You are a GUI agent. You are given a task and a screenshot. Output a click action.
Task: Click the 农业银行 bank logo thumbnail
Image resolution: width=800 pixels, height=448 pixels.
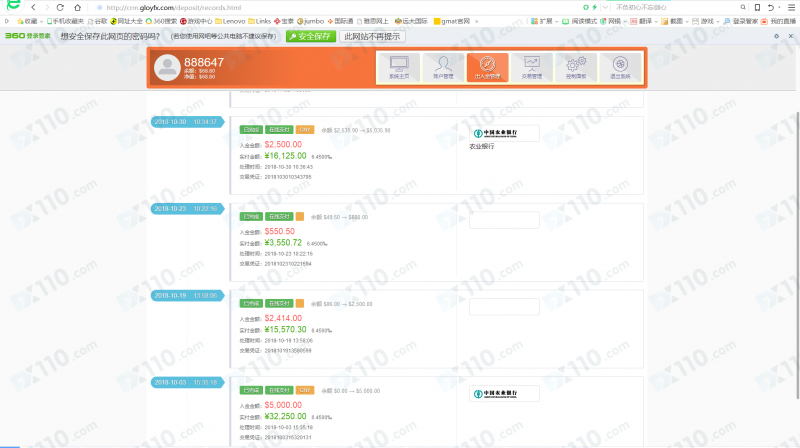(x=503, y=133)
